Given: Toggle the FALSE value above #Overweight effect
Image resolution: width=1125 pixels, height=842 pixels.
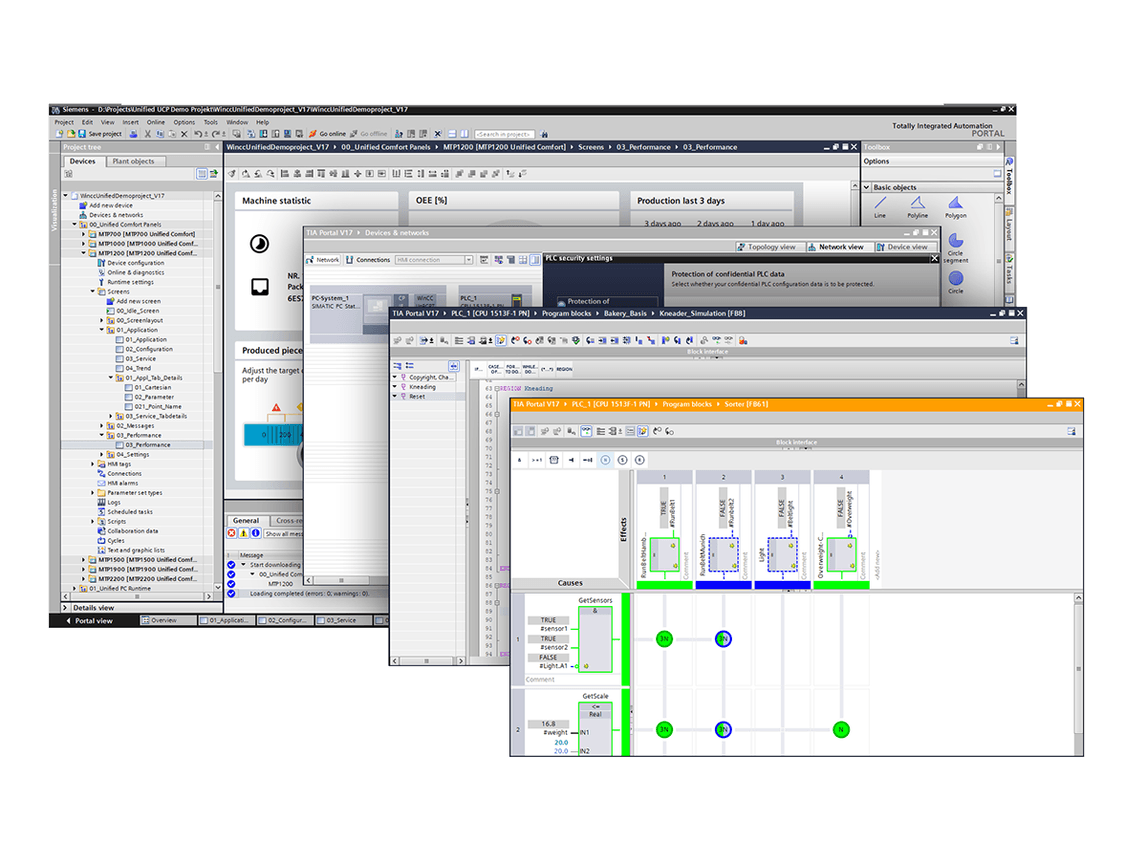Looking at the screenshot, I should [x=840, y=508].
